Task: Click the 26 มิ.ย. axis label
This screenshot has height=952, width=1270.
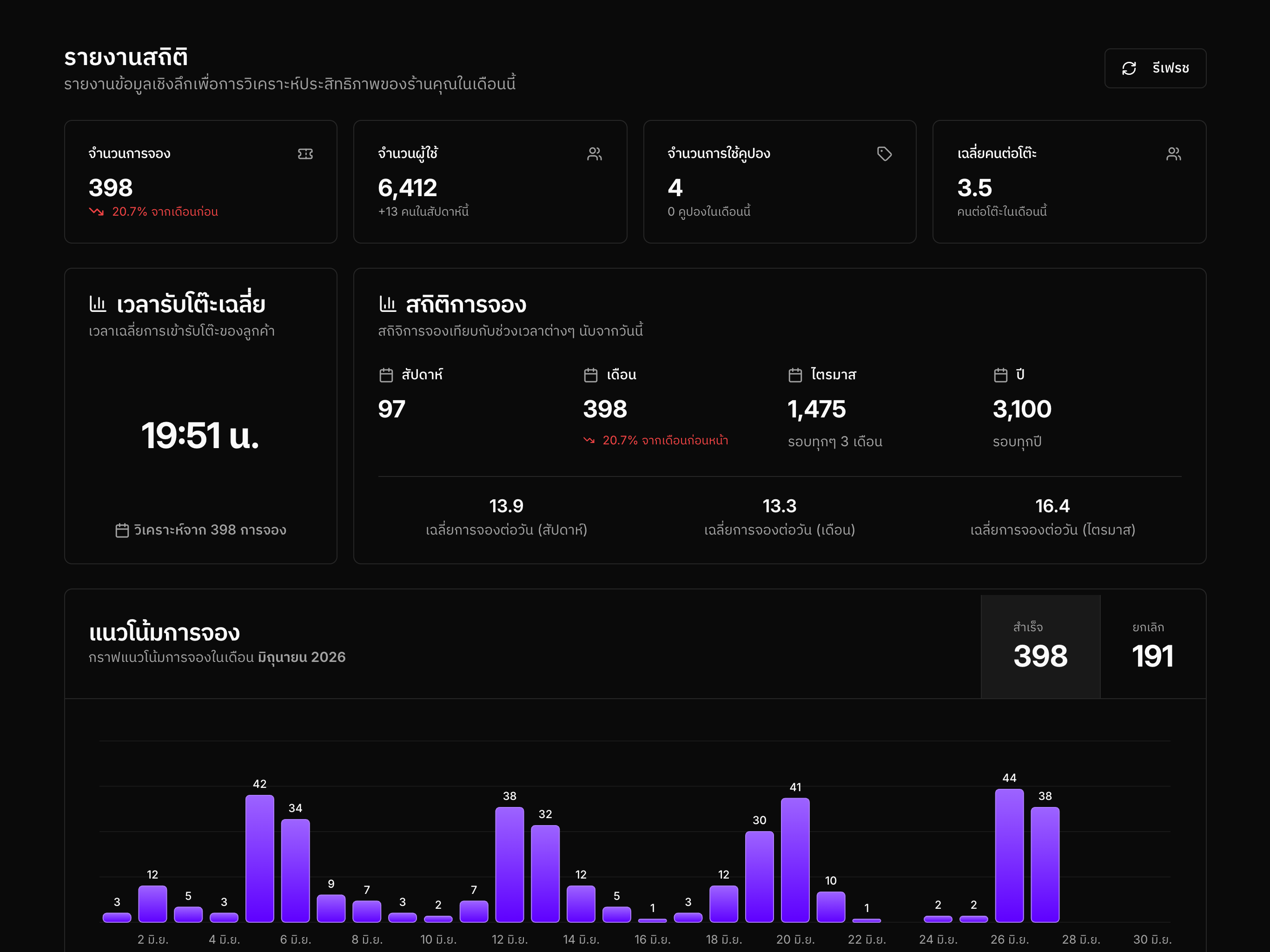Action: [1009, 939]
